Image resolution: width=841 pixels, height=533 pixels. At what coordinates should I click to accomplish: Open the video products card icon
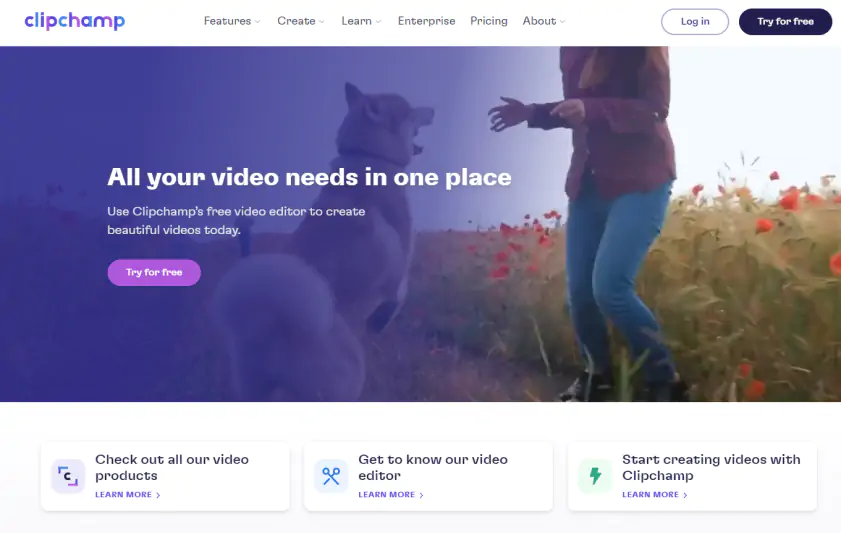68,476
